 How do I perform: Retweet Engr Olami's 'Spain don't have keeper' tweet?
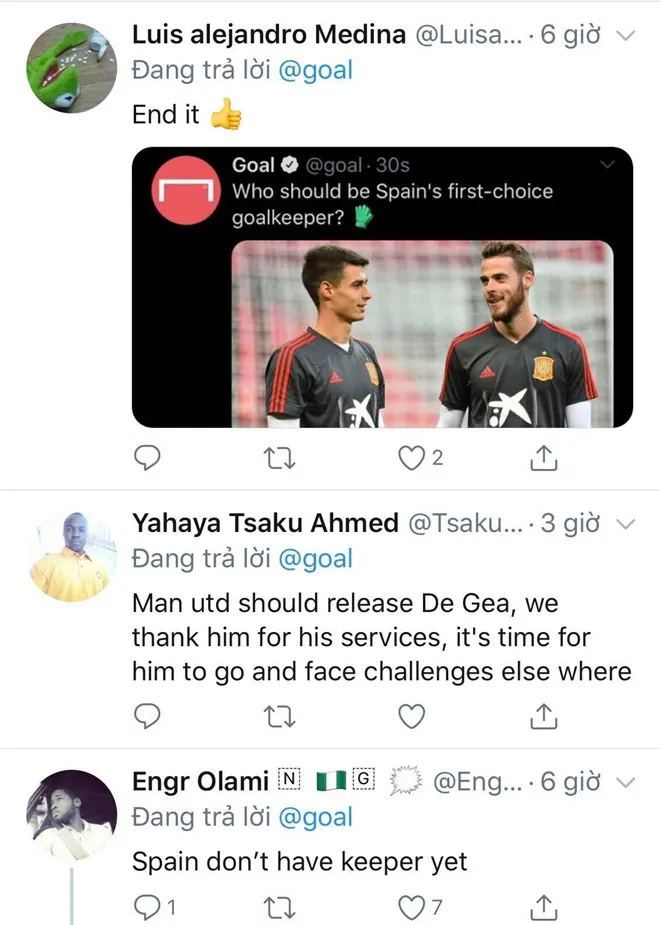tap(279, 908)
